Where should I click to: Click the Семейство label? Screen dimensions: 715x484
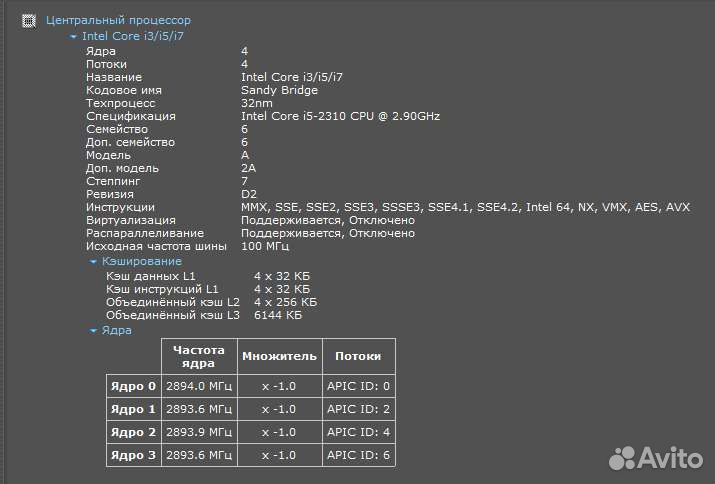click(117, 129)
